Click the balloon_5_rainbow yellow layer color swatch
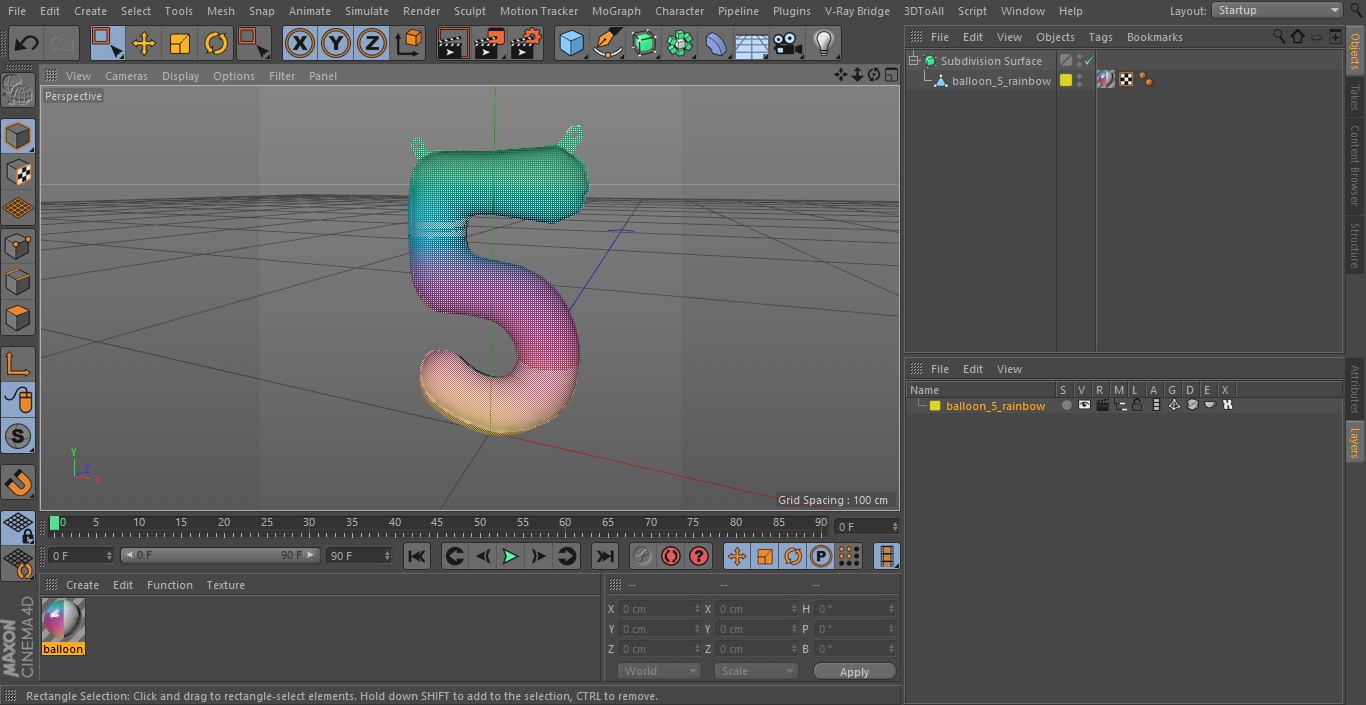The height and width of the screenshot is (705, 1366). [1066, 81]
